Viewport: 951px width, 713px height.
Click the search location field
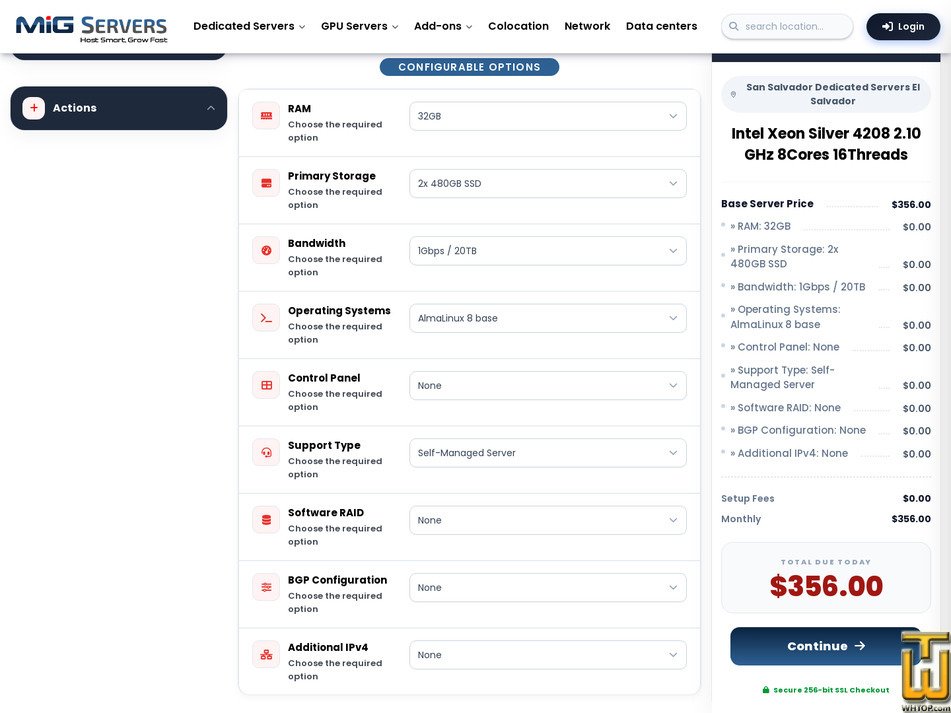[787, 27]
